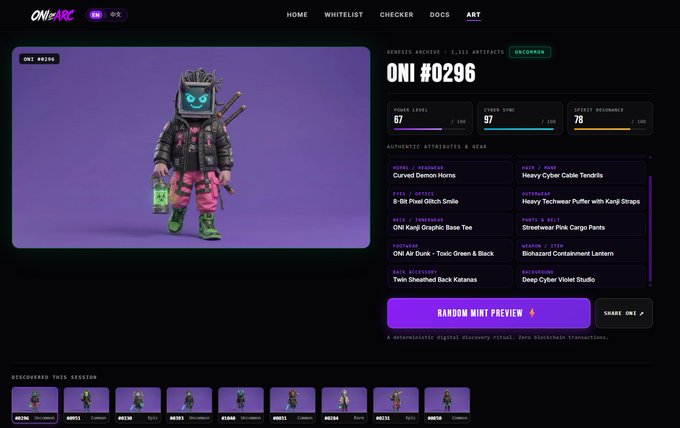Select Deep Cyber Violet Studio background
This screenshot has width=680, height=428.
(x=581, y=276)
